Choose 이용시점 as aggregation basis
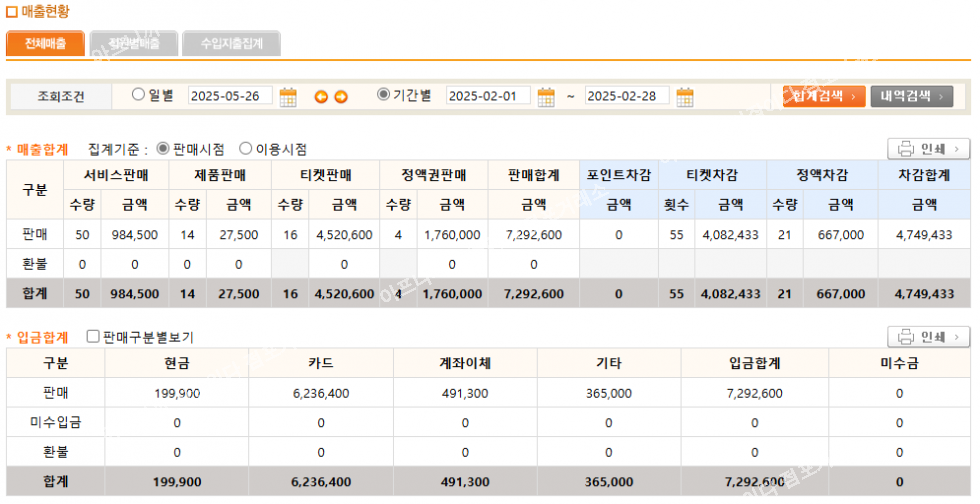Viewport: 980px width, 504px height. tap(246, 149)
